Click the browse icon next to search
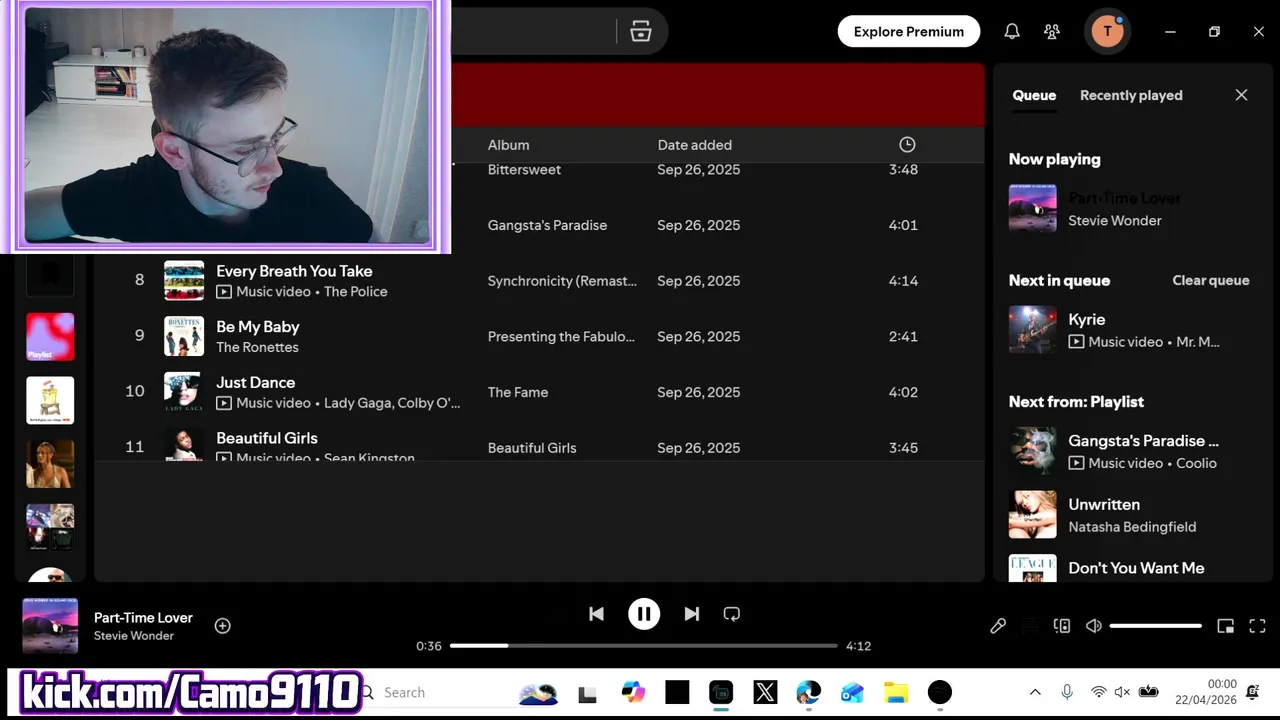 point(641,32)
